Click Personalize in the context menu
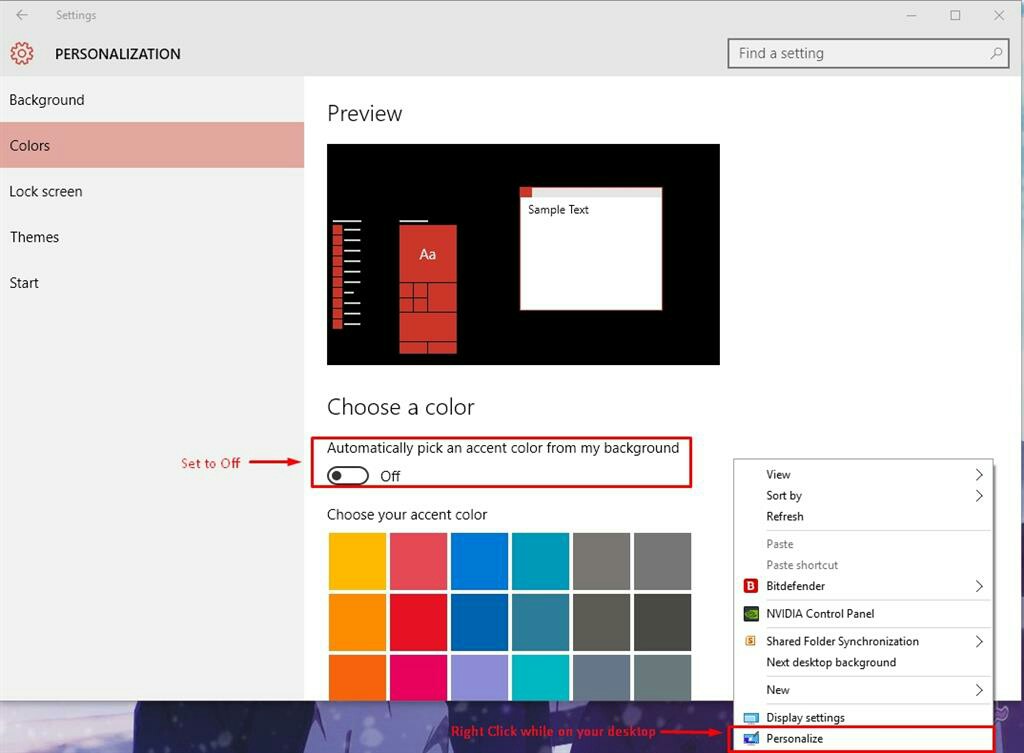The image size is (1024, 753). tap(794, 738)
